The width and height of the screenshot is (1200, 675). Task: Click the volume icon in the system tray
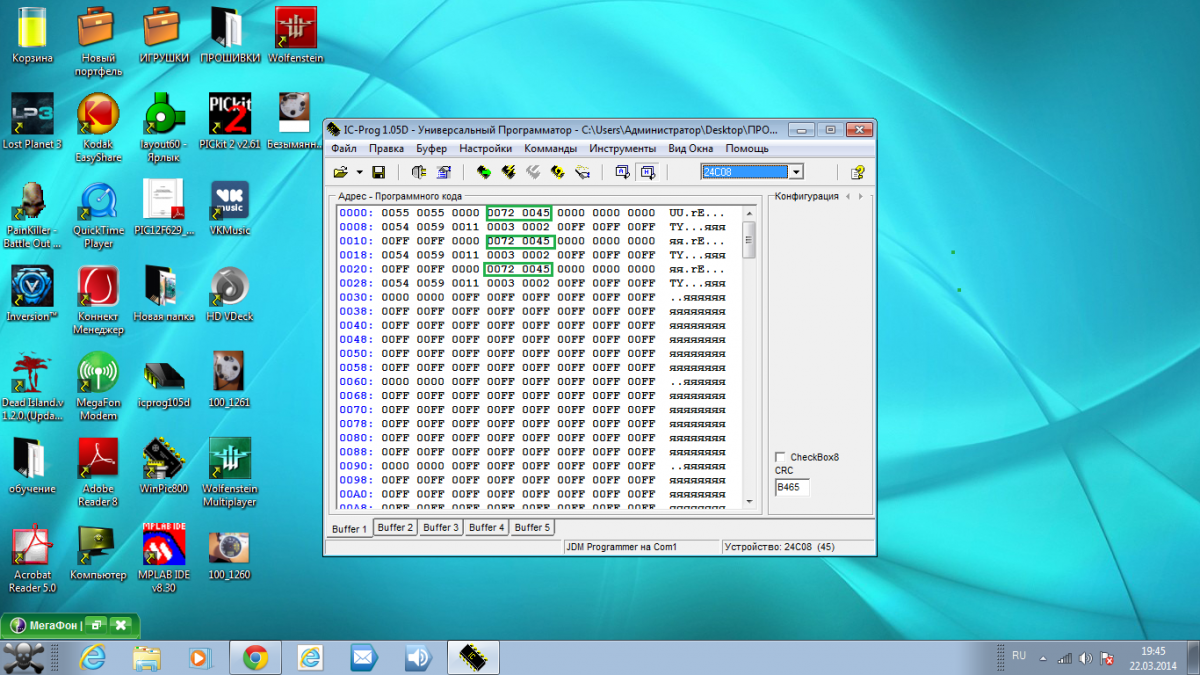point(1086,658)
